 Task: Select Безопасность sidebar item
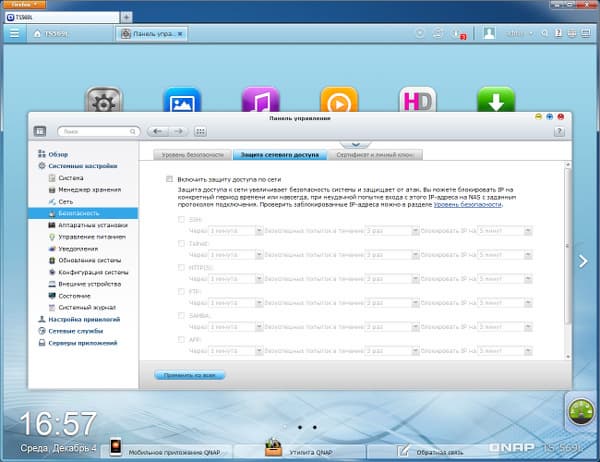(x=83, y=213)
